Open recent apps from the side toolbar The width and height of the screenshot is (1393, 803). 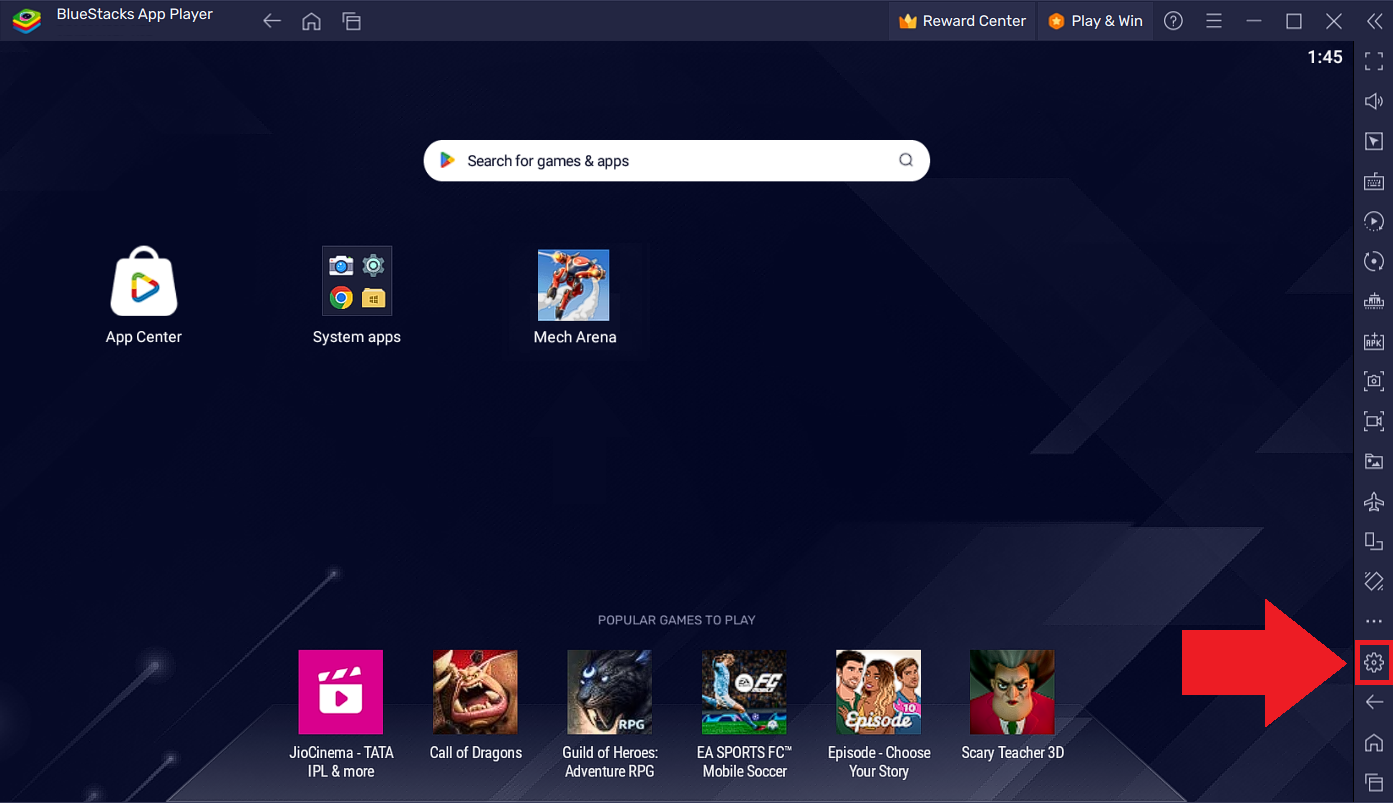point(1374,782)
